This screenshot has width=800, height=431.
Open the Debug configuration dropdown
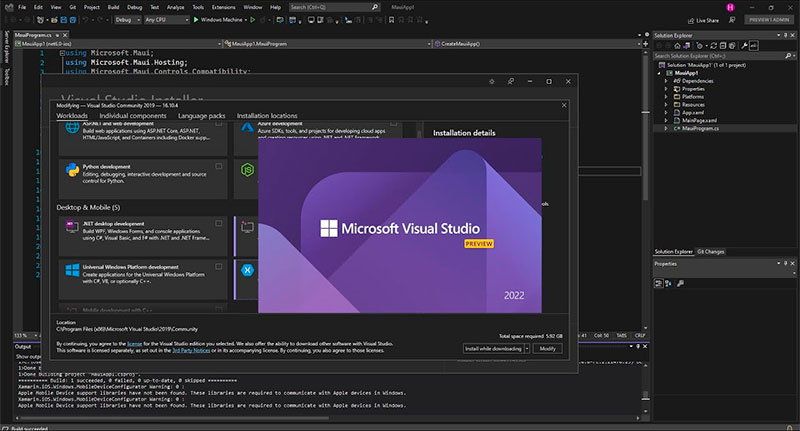coord(129,19)
